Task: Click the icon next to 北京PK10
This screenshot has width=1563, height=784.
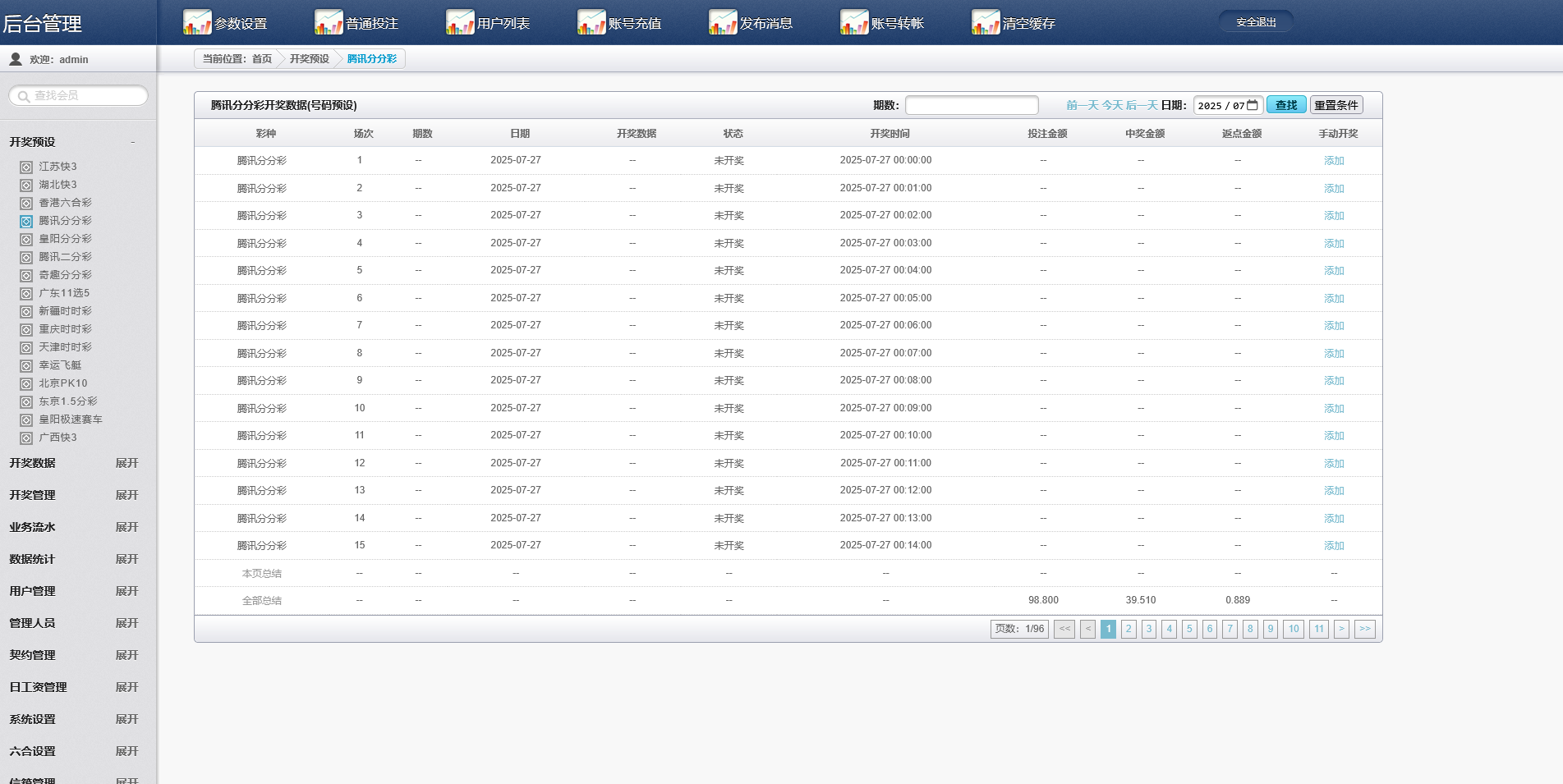Action: pos(26,383)
